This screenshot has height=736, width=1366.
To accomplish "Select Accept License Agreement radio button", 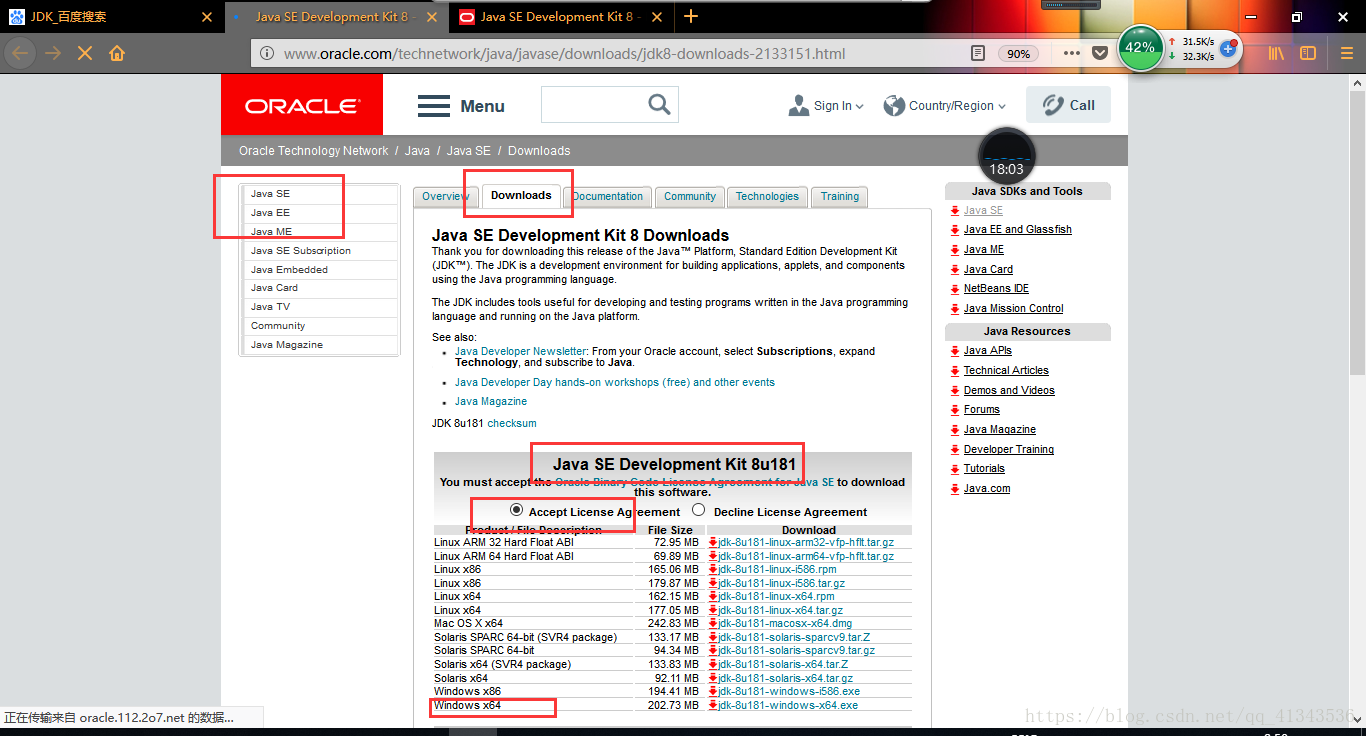I will pos(517,509).
